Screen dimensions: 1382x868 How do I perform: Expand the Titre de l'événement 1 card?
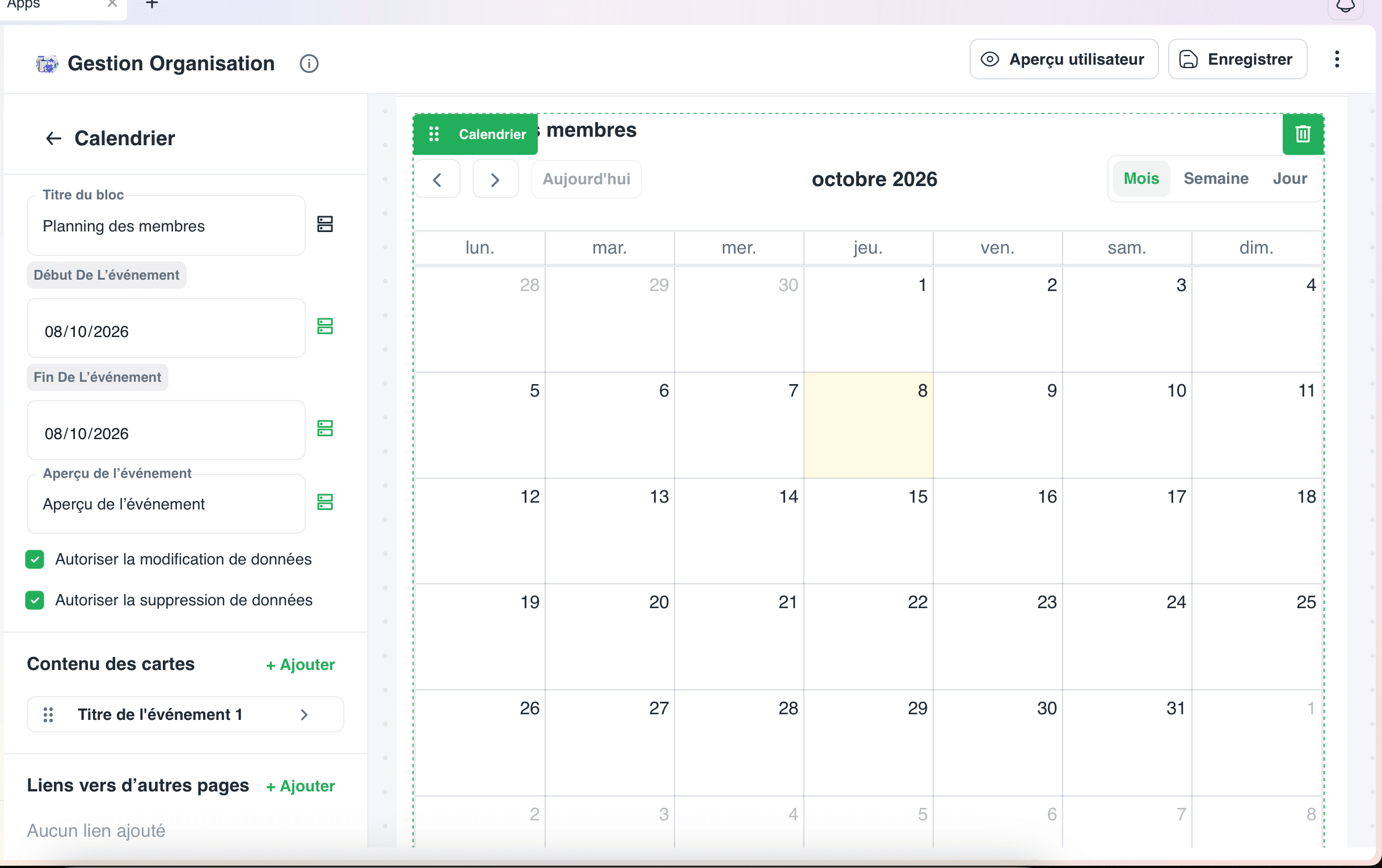[304, 715]
